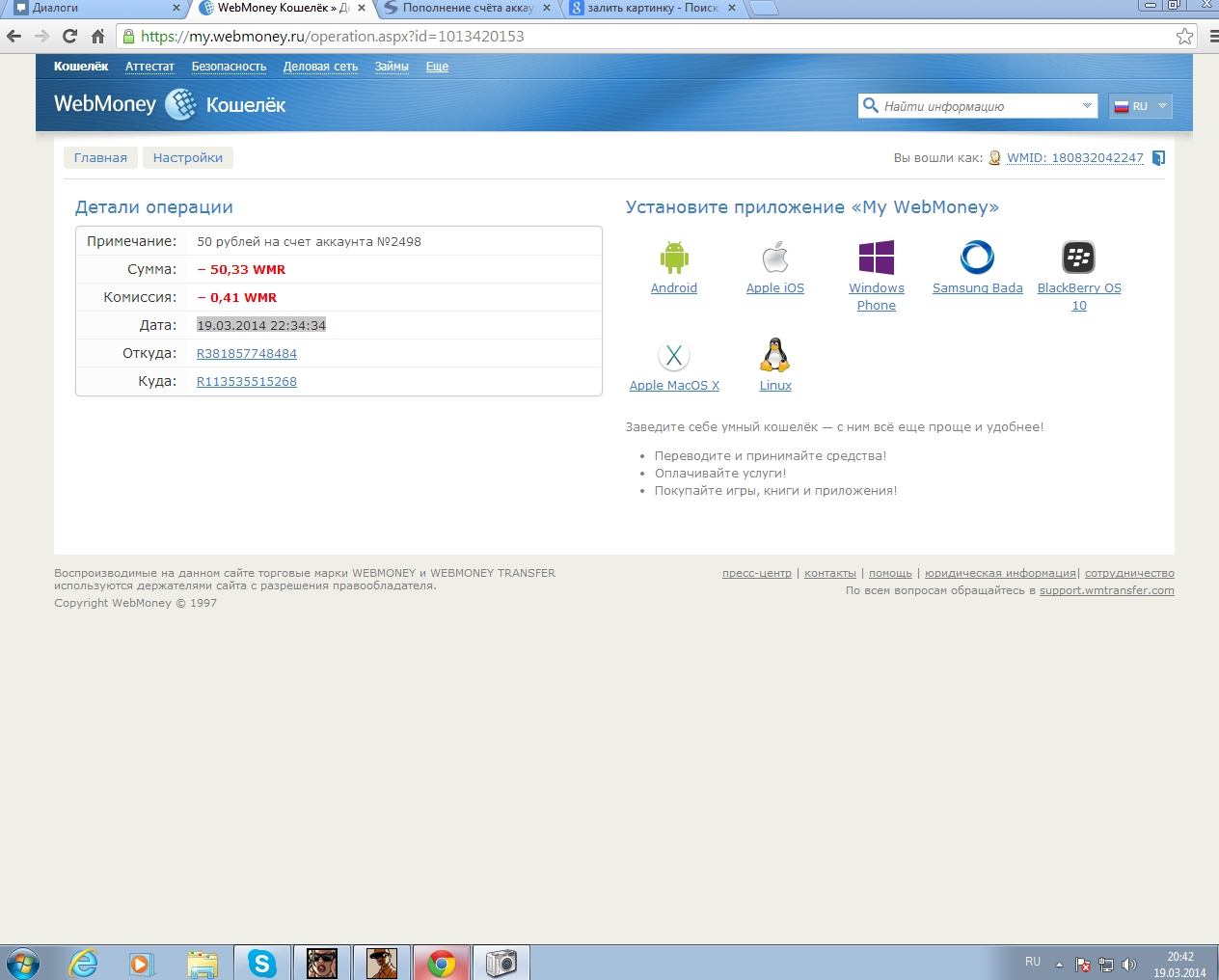Open the Linux penguin icon
This screenshot has height=980, width=1219.
(775, 355)
